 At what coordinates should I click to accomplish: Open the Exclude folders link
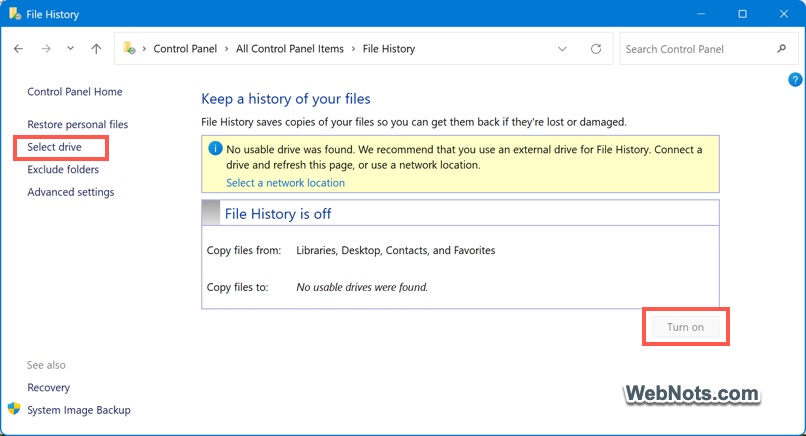[63, 170]
